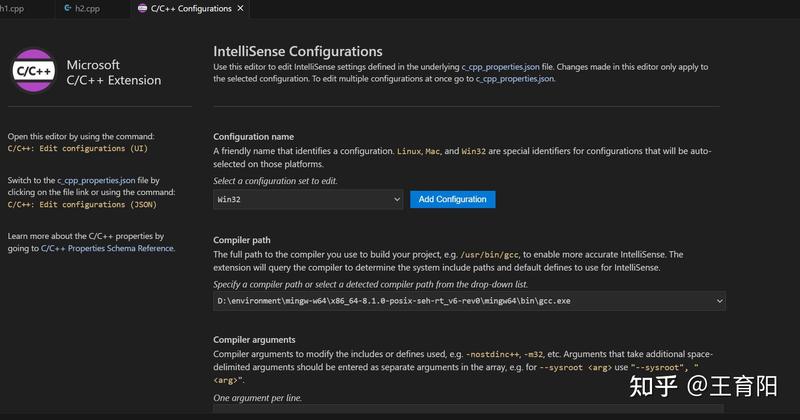This screenshot has width=800, height=420.
Task: Open the Win32 configuration name dropdown
Action: 308,200
